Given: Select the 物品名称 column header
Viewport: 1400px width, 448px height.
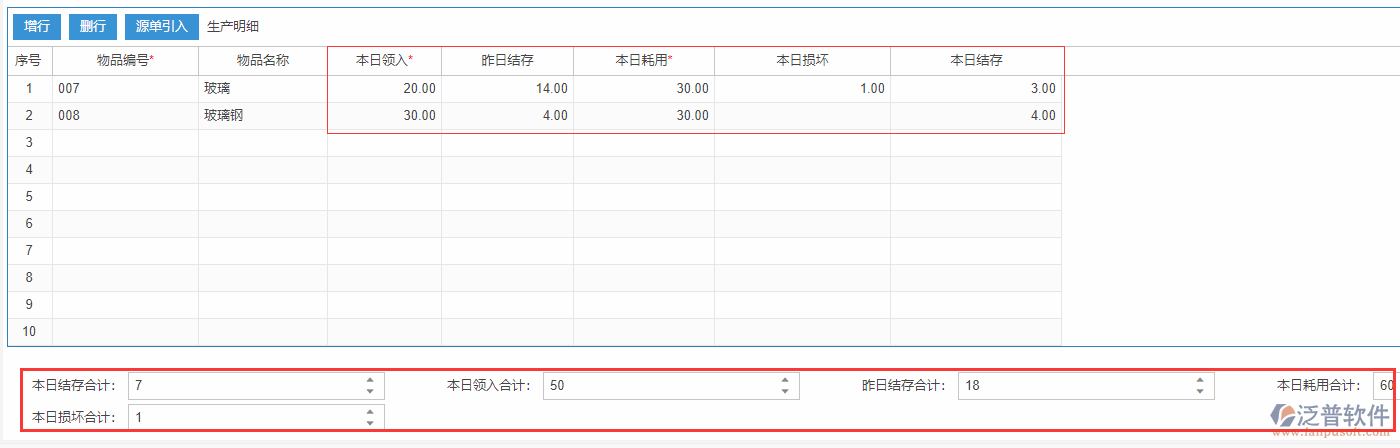Looking at the screenshot, I should coord(262,60).
